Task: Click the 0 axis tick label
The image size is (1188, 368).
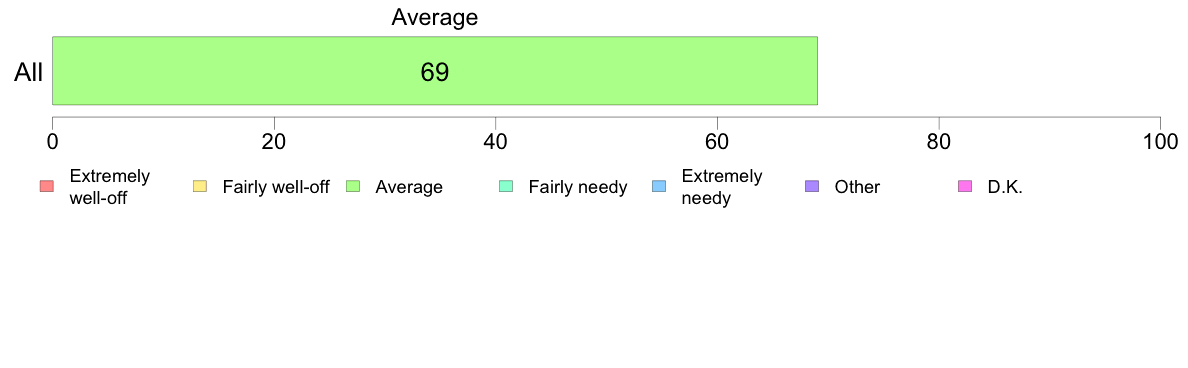Action: tap(52, 142)
